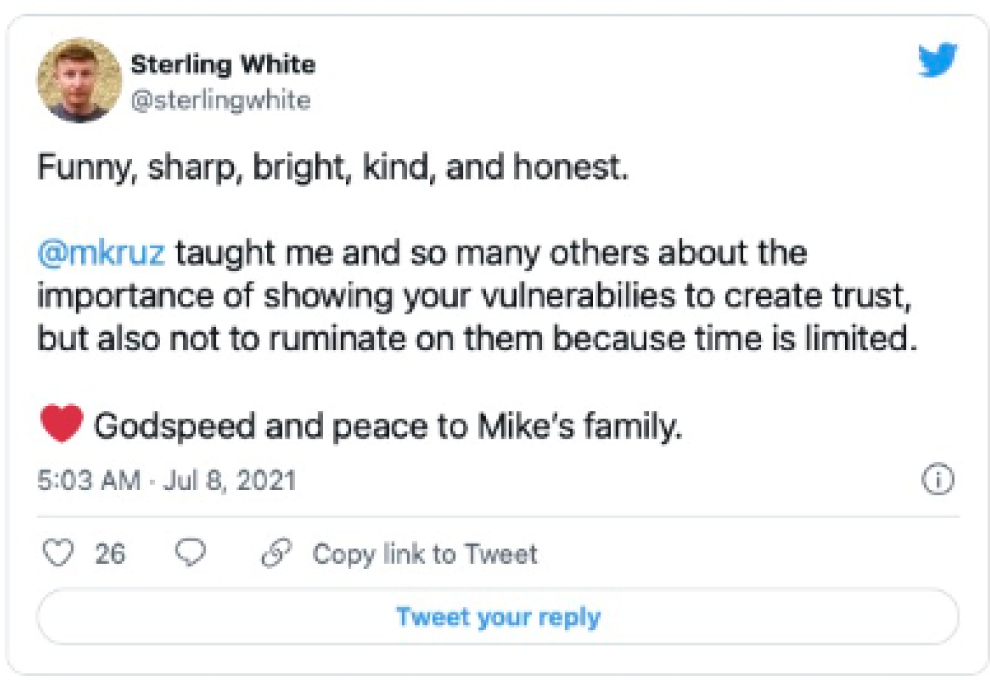Image resolution: width=990 pixels, height=680 pixels.
Task: Open the @sterlingwhite handle
Action: point(220,100)
